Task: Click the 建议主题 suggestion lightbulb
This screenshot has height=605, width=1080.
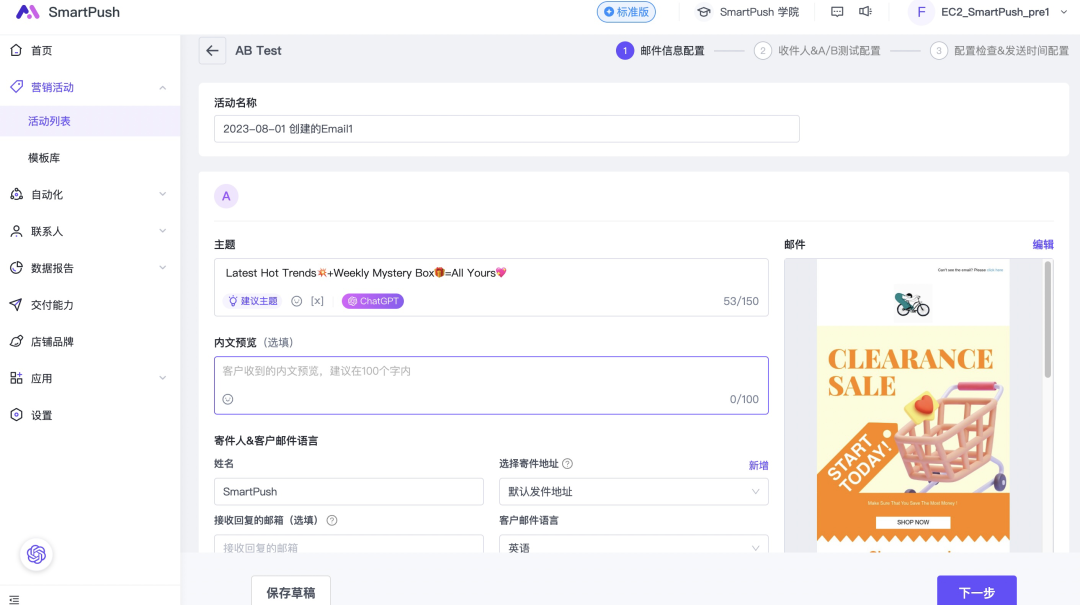Action: [x=253, y=300]
